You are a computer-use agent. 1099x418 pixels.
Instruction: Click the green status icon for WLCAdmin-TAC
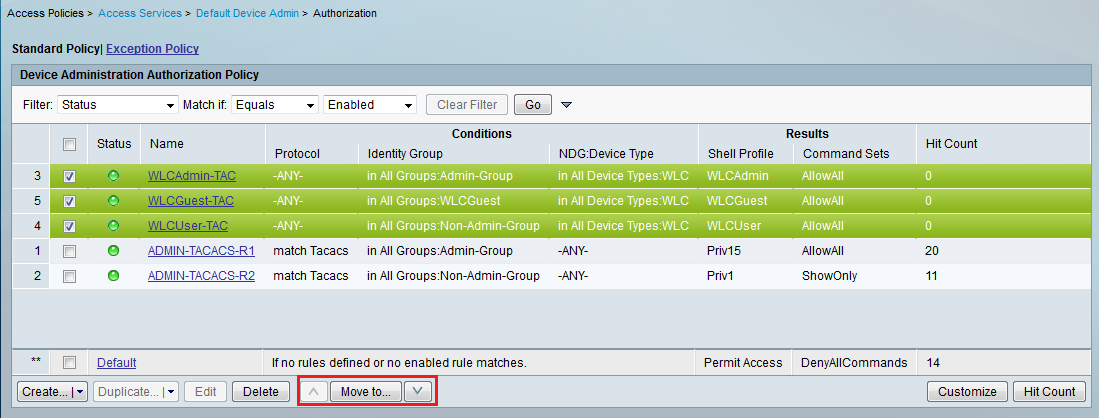(113, 176)
